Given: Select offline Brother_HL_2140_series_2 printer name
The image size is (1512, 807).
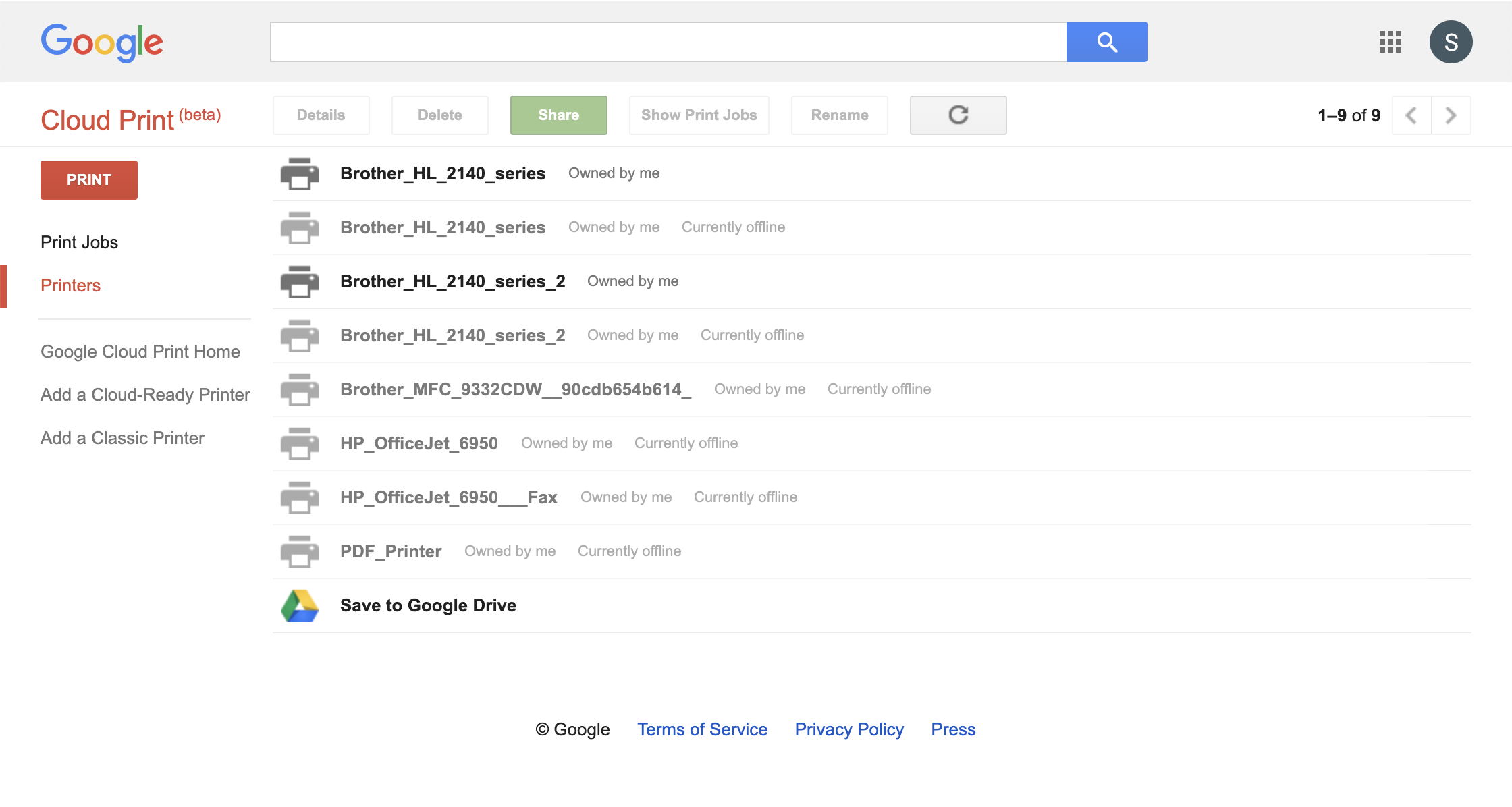Looking at the screenshot, I should 453,335.
